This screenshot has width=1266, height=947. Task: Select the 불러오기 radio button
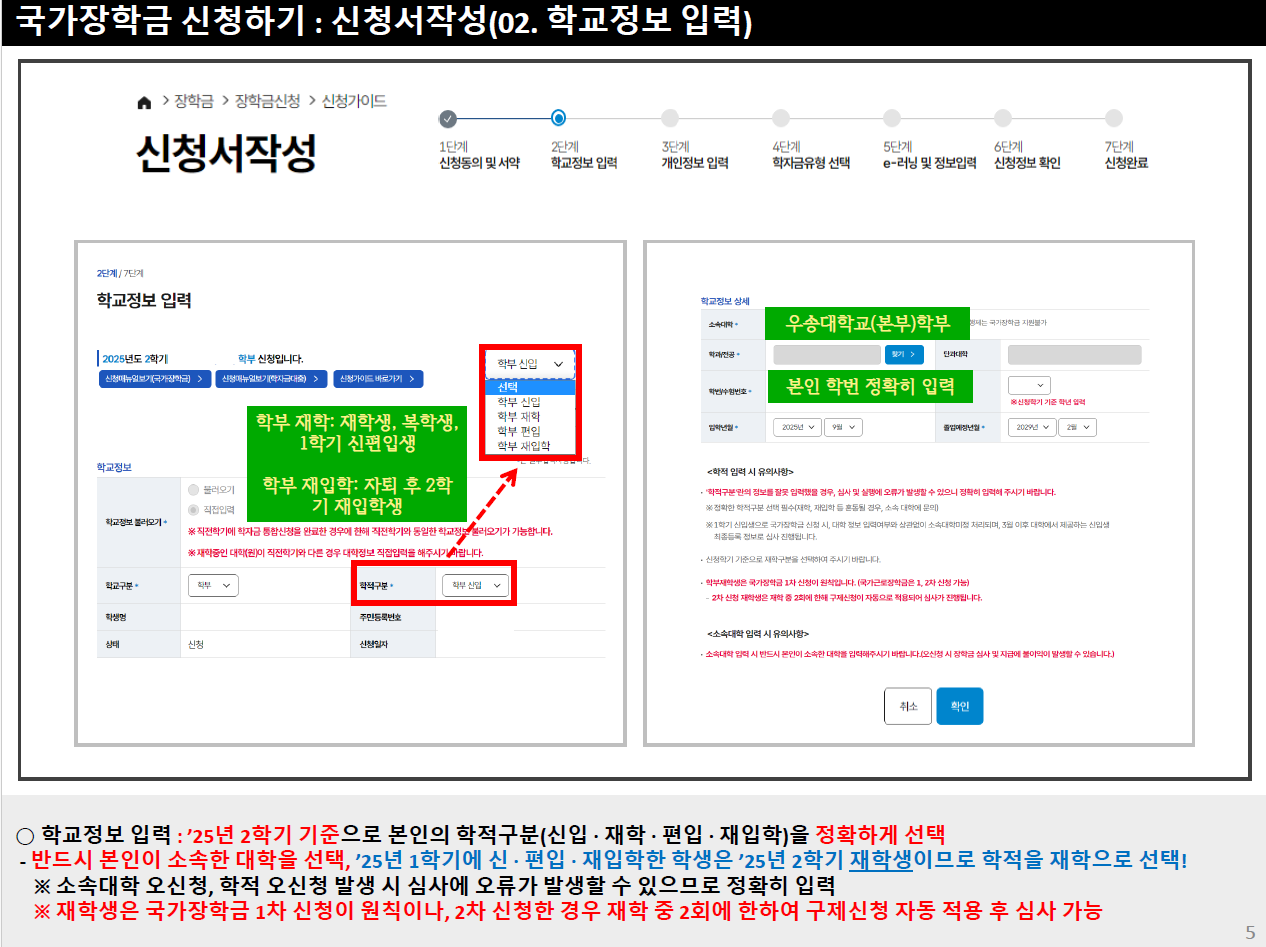pos(193,490)
